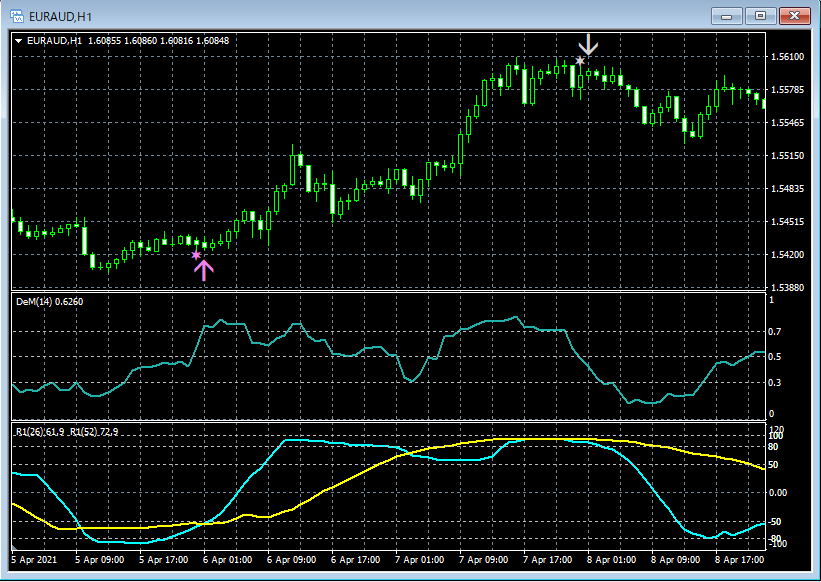Image resolution: width=821 pixels, height=582 pixels.
Task: Click the R1(52) indicator value label
Action: tap(94, 431)
